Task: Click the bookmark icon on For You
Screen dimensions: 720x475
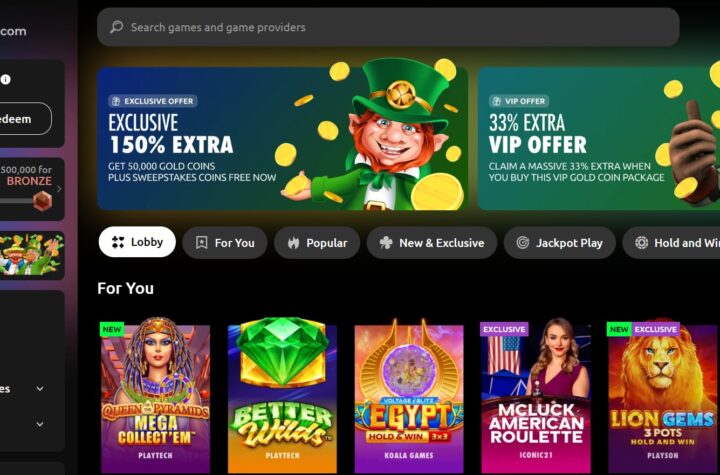Action: (202, 243)
